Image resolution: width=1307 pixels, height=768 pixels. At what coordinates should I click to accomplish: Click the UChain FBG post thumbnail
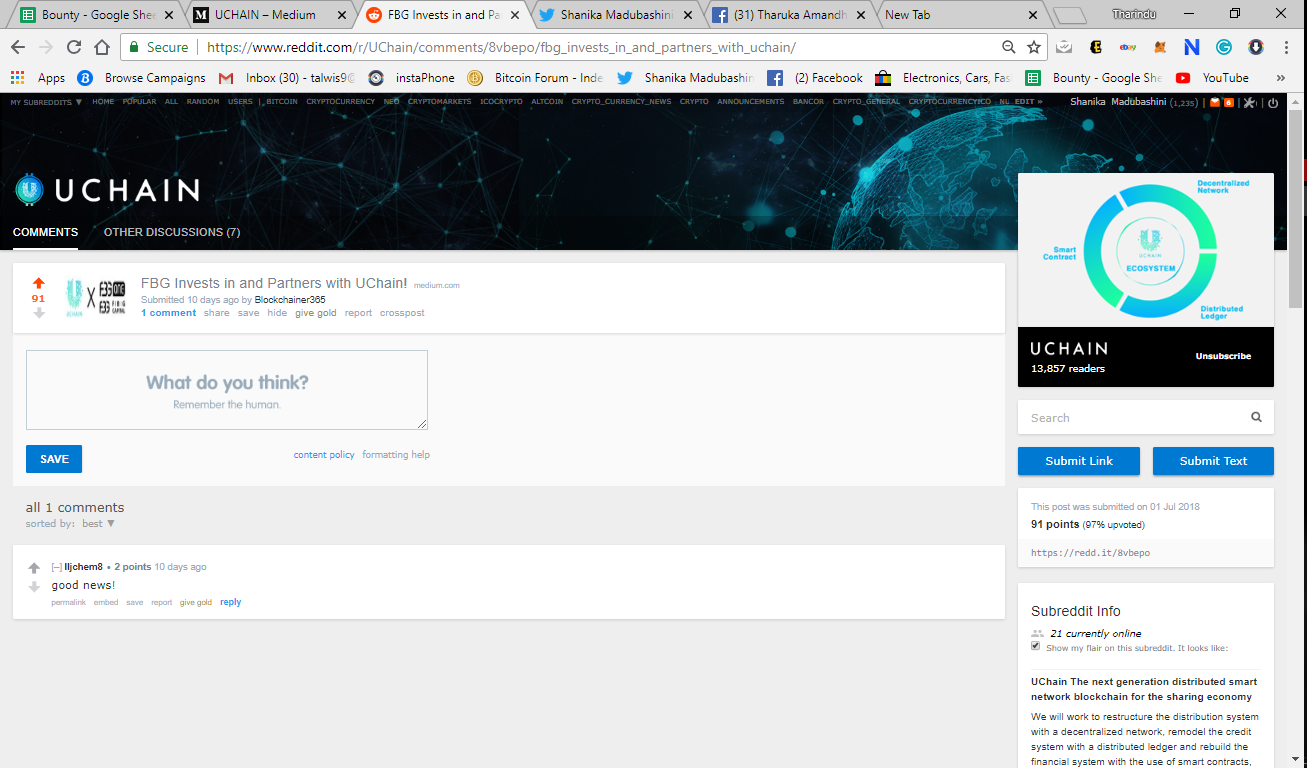coord(96,297)
